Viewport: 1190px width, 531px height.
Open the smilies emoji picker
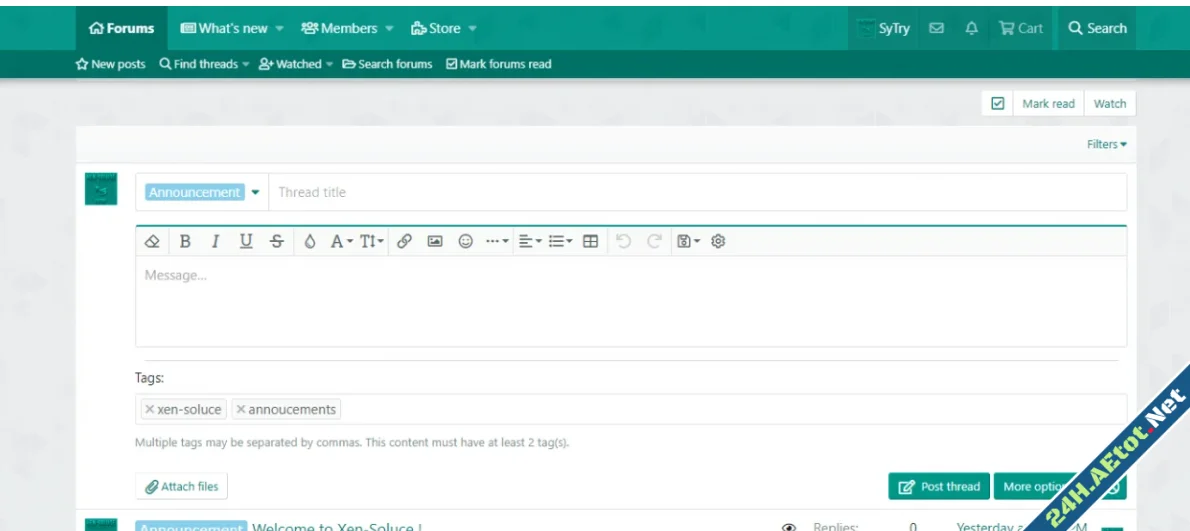coord(465,241)
